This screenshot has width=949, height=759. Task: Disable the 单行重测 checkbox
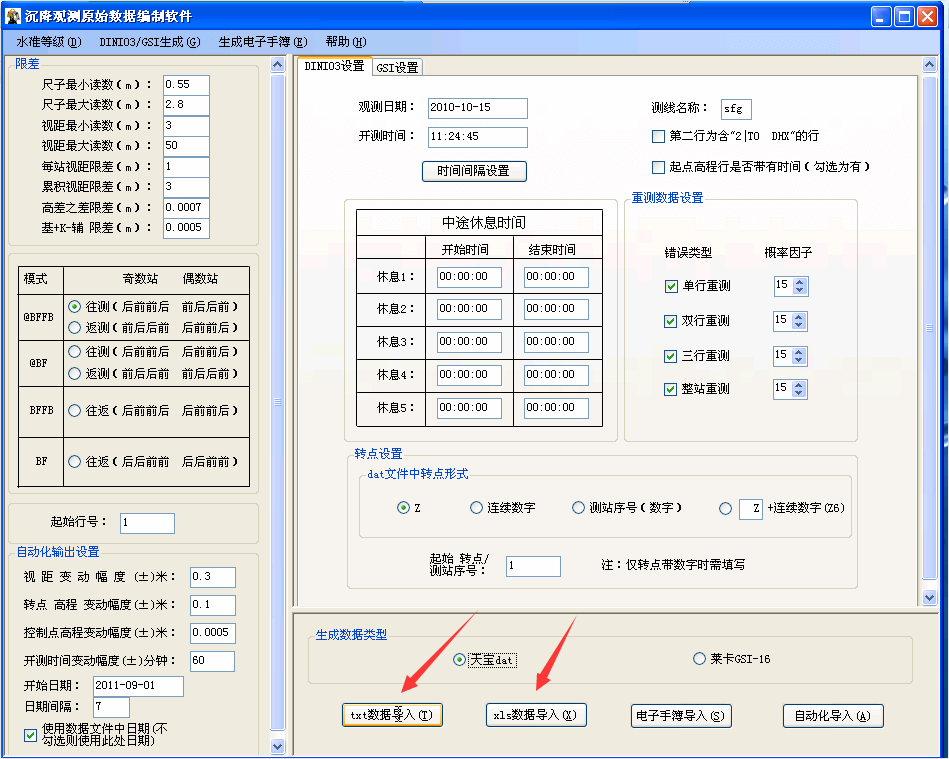670,286
